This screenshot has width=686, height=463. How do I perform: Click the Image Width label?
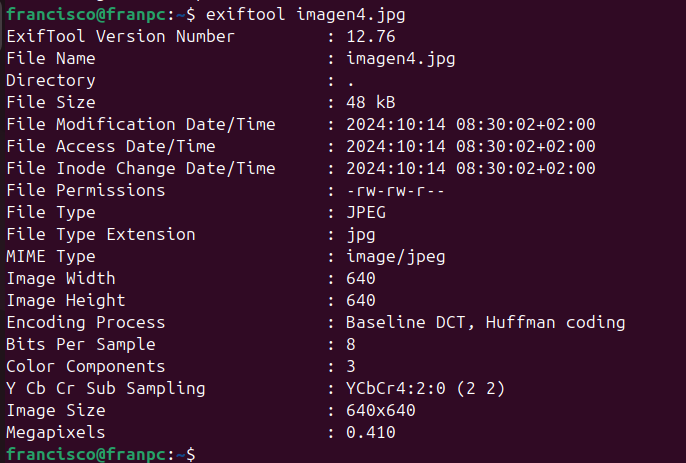coord(61,279)
